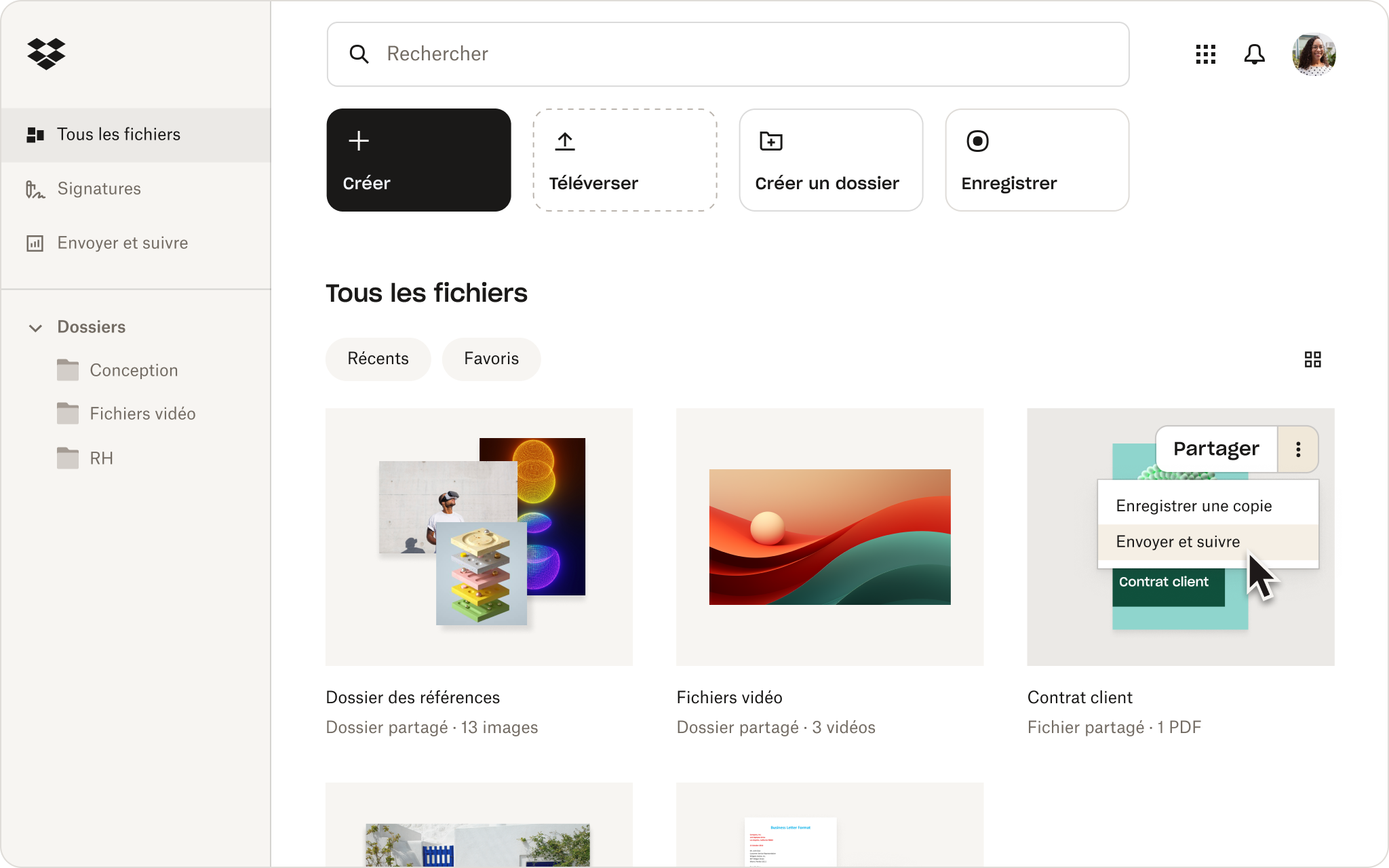The width and height of the screenshot is (1389, 868).
Task: Click the Favoris filter tab
Action: (x=490, y=358)
